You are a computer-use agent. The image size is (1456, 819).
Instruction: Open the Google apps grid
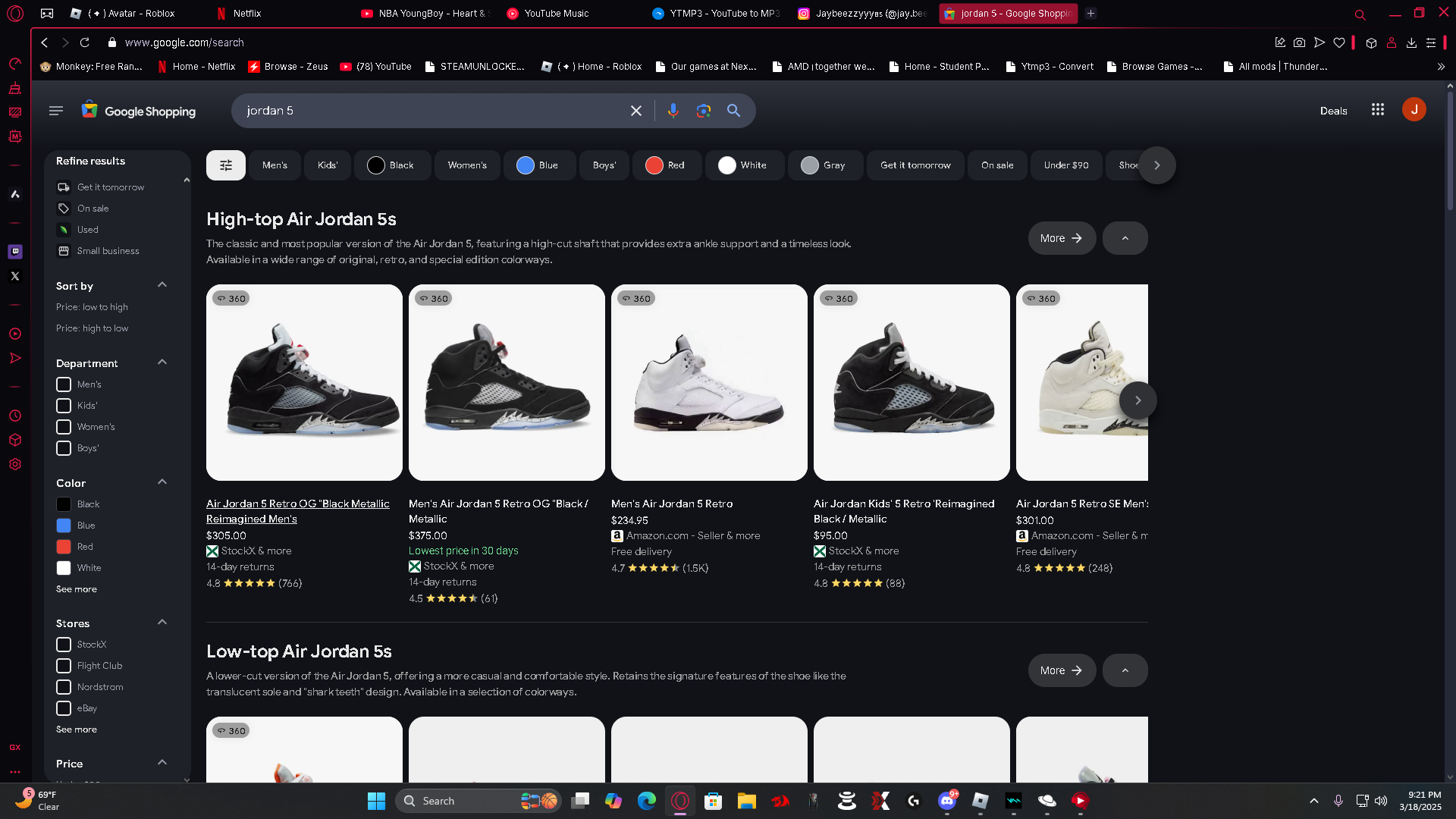1378,110
